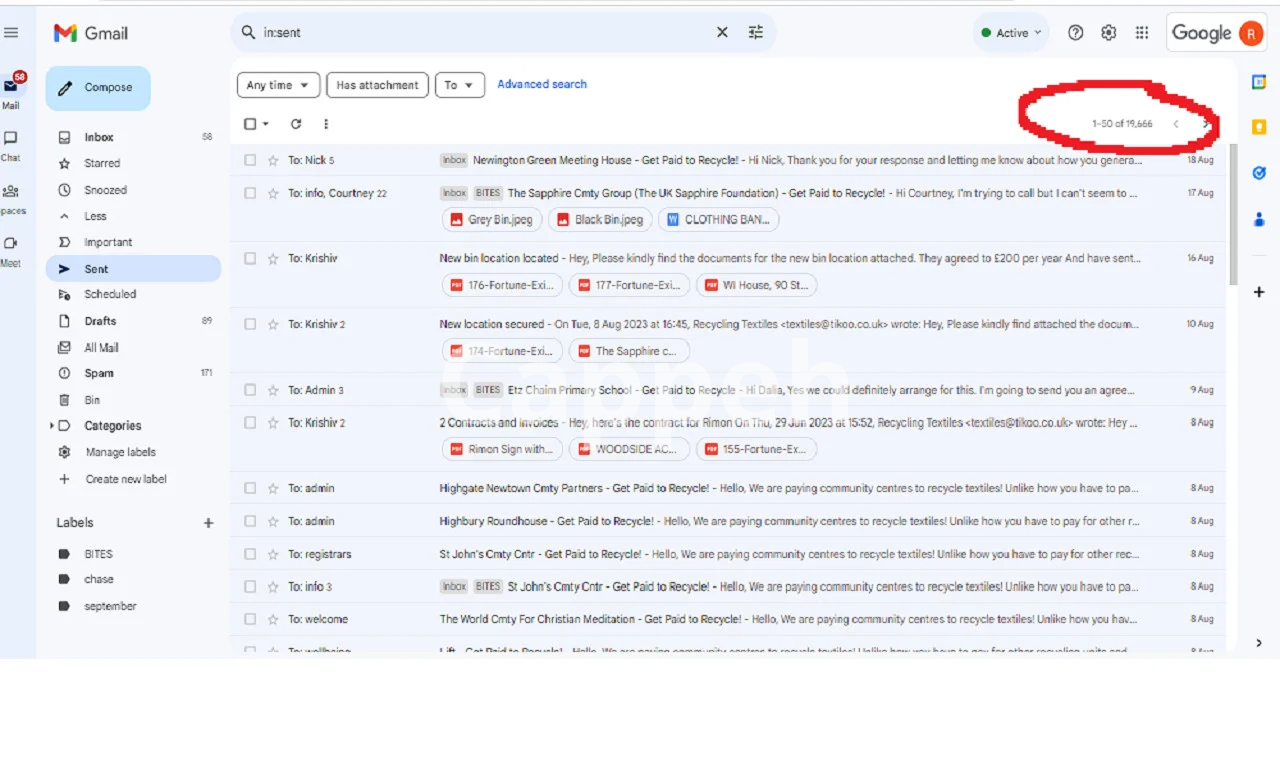Open the Advanced search link
The image size is (1280, 769).
542,84
